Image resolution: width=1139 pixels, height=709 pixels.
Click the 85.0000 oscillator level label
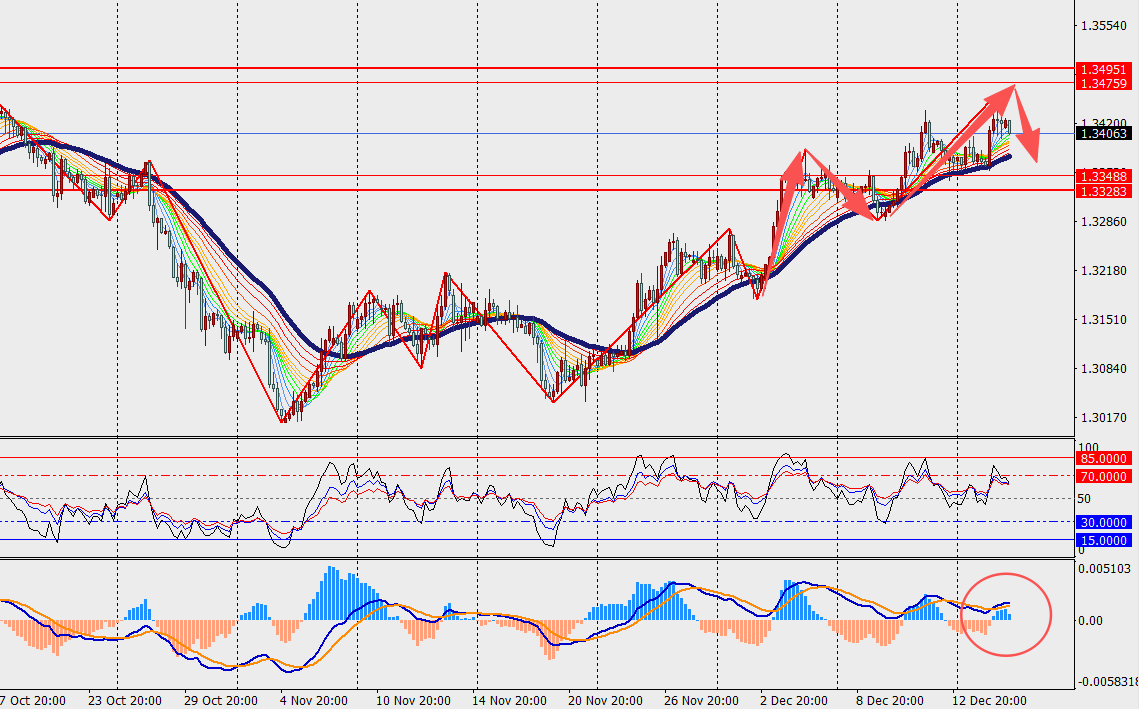click(1105, 458)
